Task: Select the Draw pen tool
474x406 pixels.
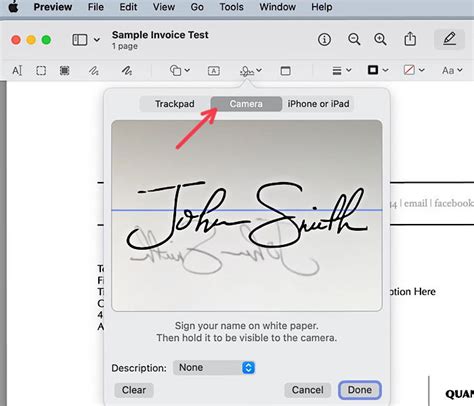Action: point(127,70)
